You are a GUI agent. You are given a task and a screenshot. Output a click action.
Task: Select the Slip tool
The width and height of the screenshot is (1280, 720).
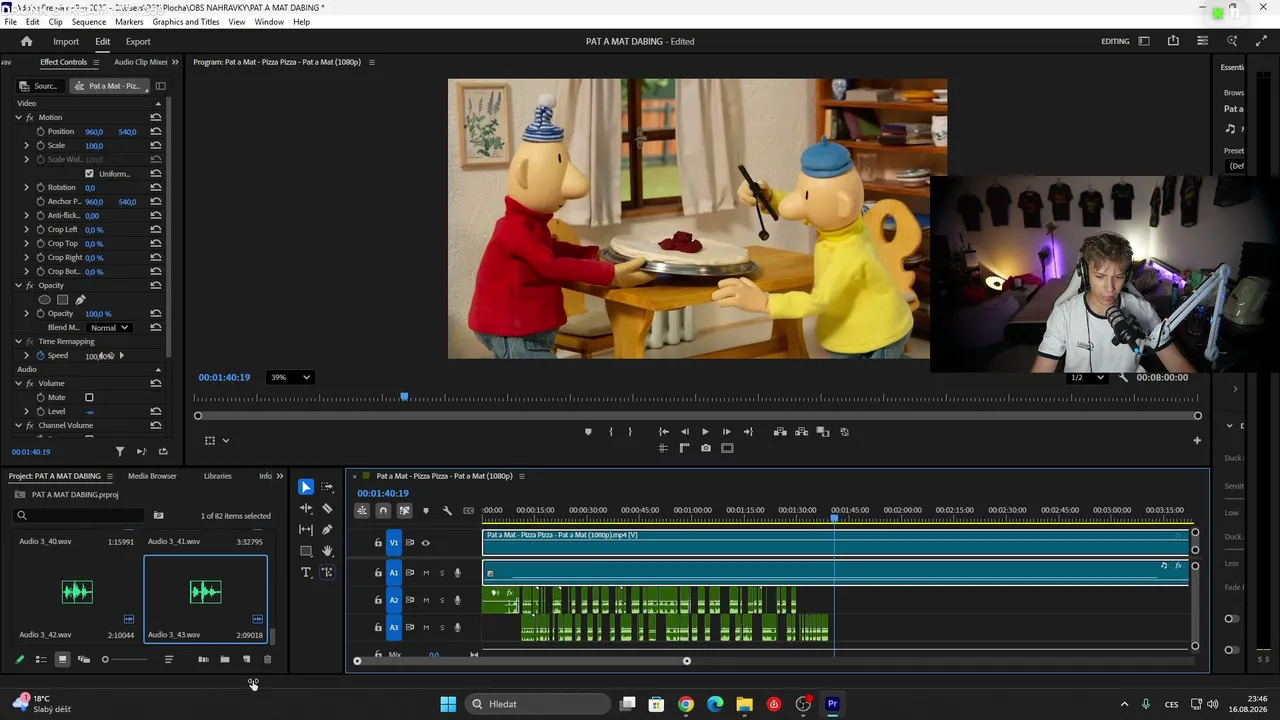[x=306, y=529]
